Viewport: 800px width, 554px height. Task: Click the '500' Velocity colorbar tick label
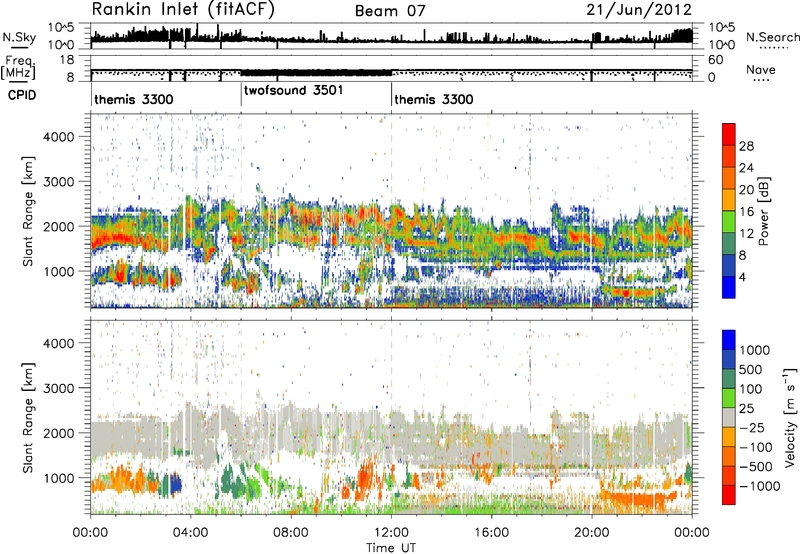click(751, 370)
